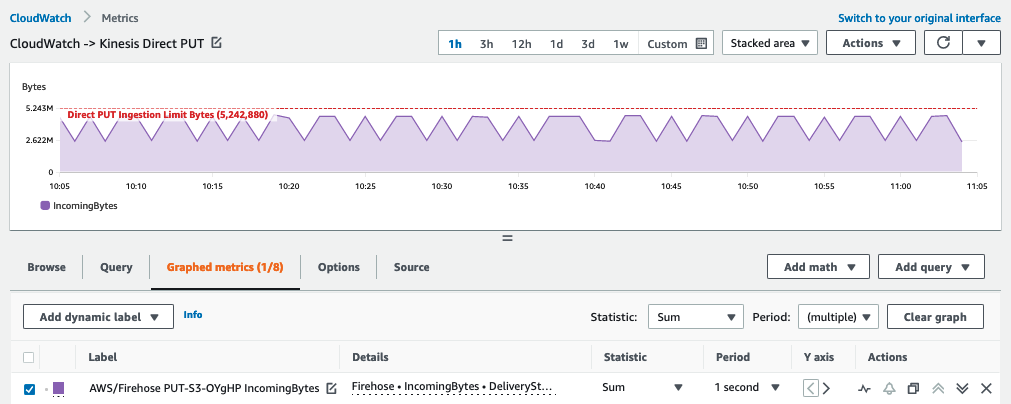Click the Clear graph button

point(934,317)
